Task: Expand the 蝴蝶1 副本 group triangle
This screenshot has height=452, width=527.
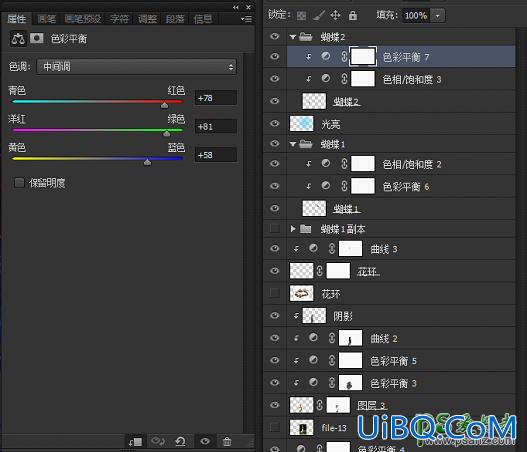Action: [x=293, y=229]
